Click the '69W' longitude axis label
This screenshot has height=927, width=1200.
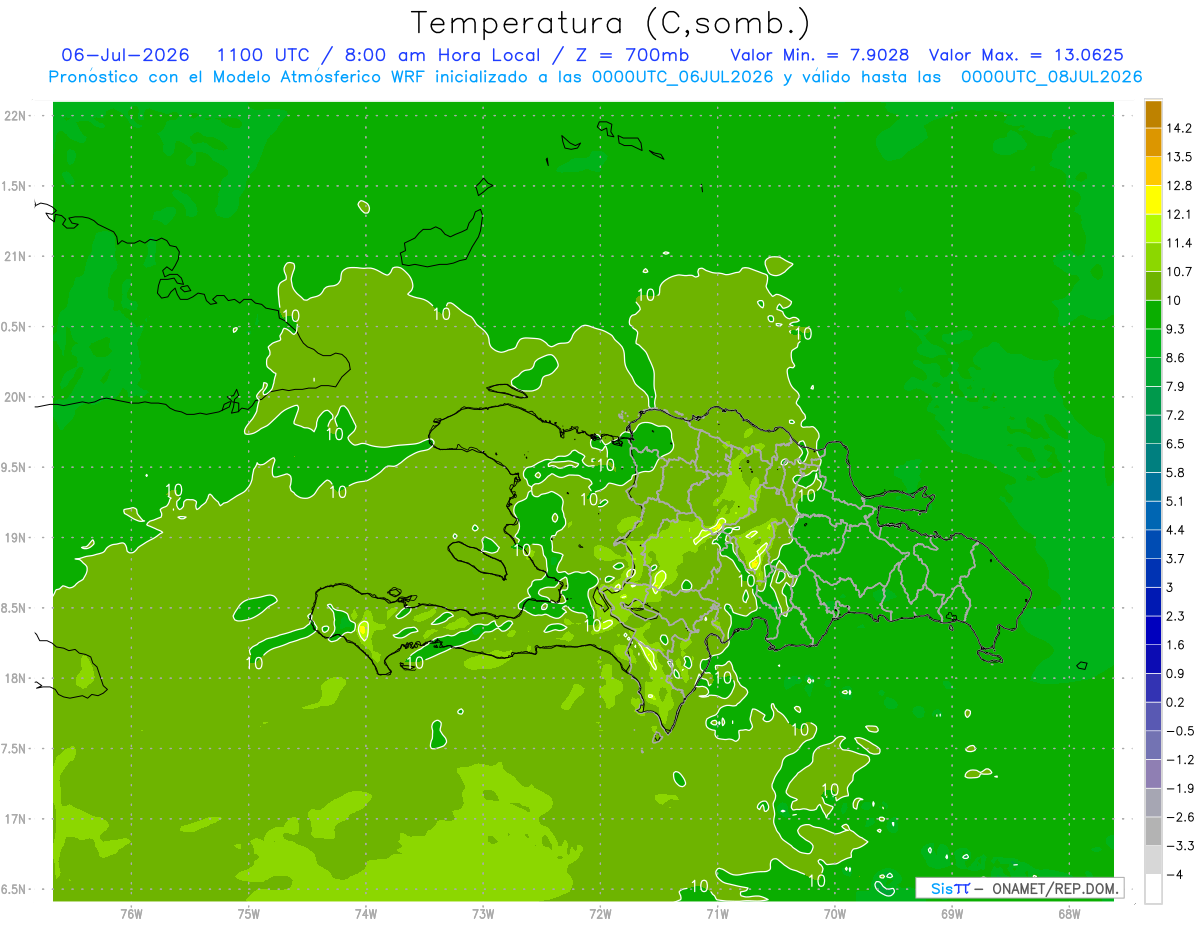951,914
